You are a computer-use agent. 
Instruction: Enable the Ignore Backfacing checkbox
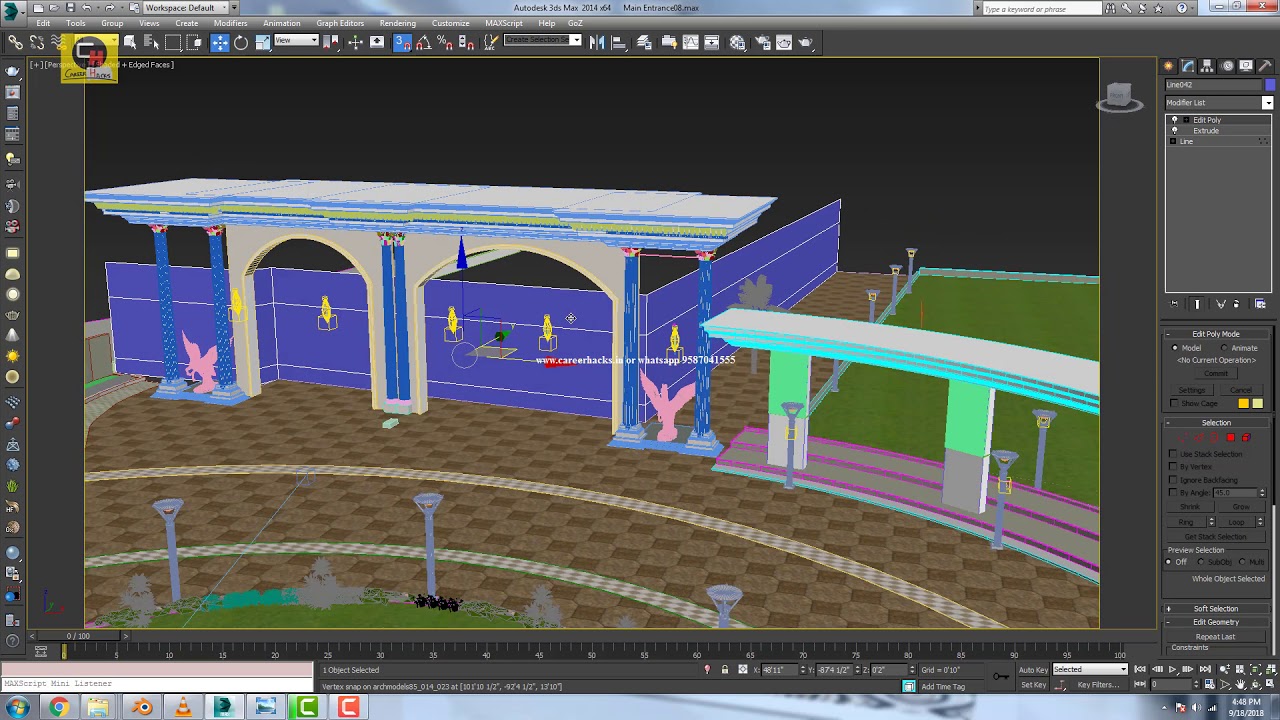click(x=1174, y=480)
